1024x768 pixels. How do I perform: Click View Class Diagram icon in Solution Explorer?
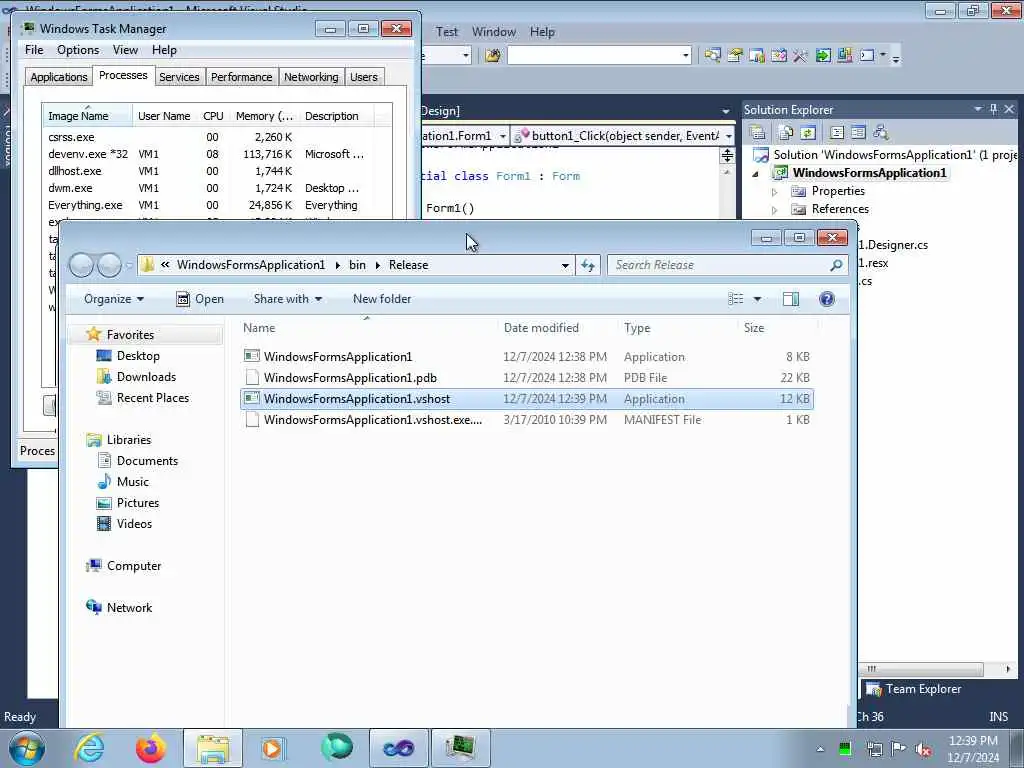(881, 133)
